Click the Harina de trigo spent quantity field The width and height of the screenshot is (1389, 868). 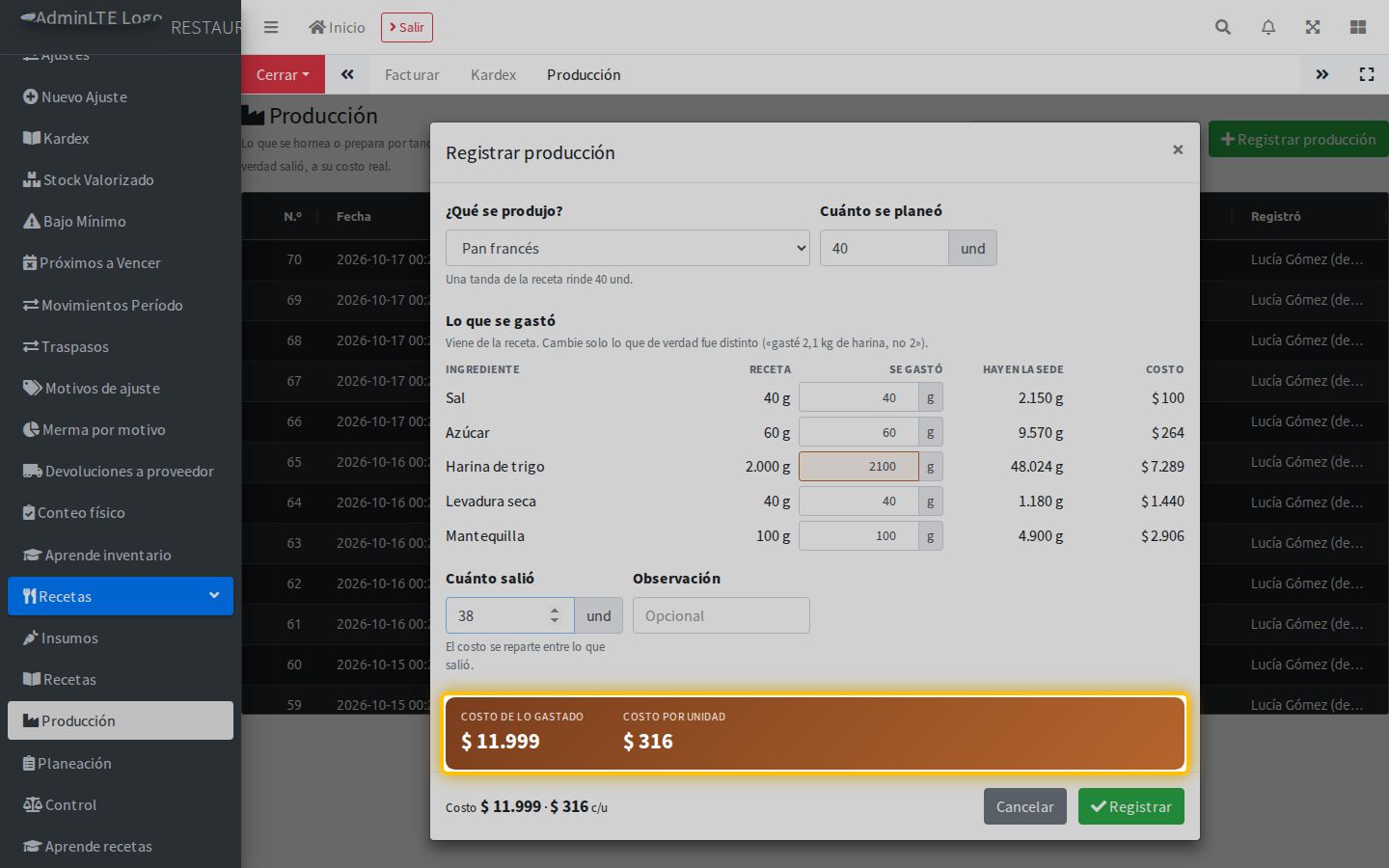[858, 466]
